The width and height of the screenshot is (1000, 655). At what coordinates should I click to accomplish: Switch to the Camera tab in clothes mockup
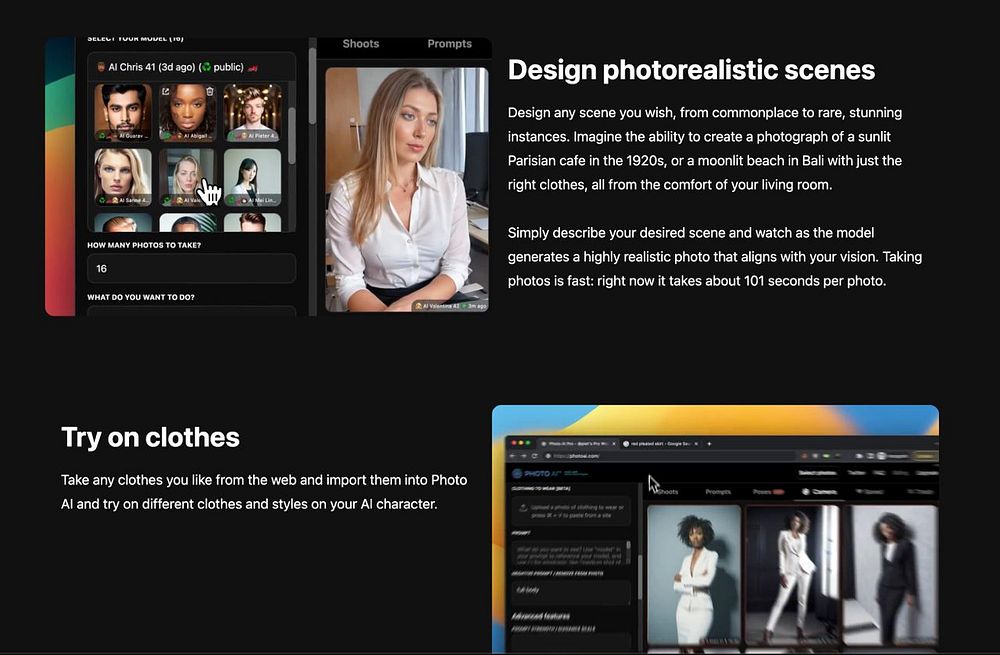click(x=820, y=492)
